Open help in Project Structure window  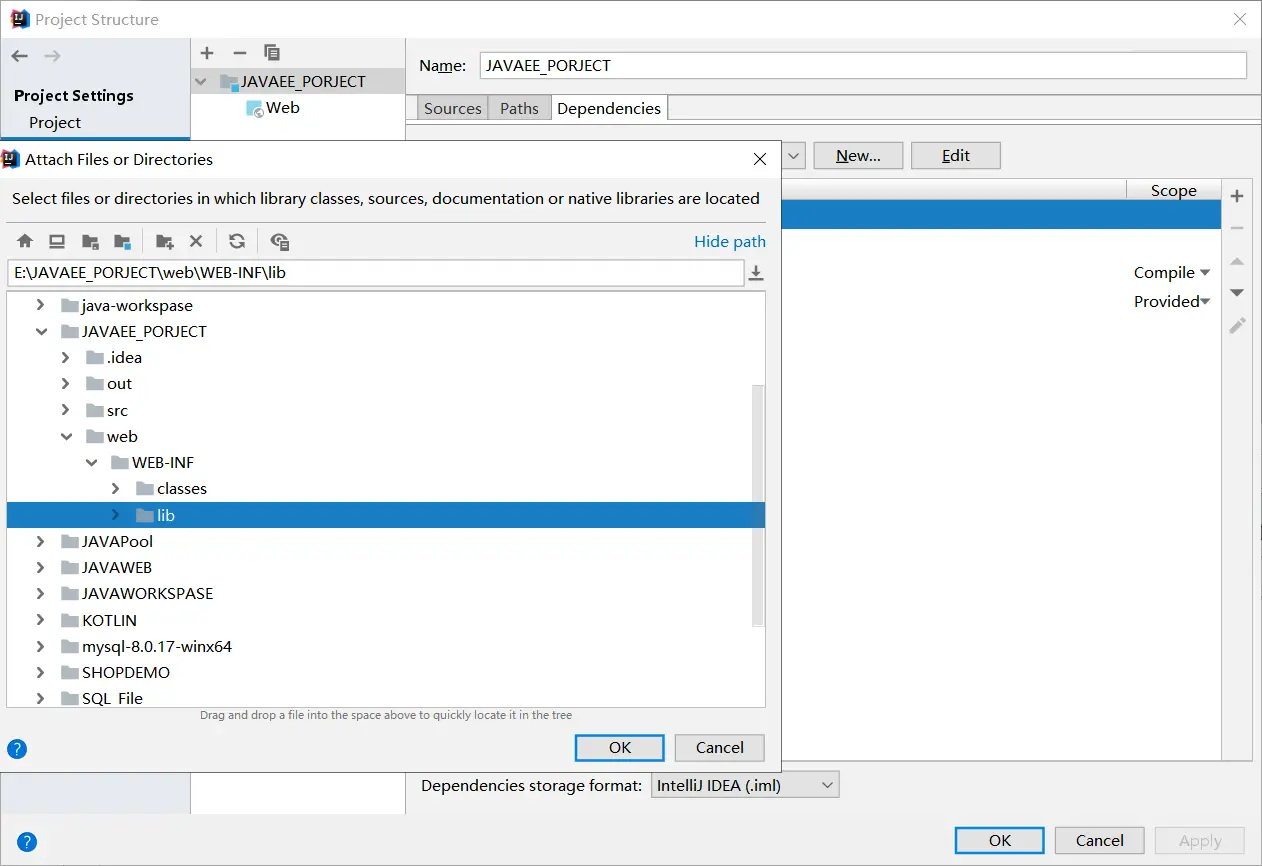[27, 842]
